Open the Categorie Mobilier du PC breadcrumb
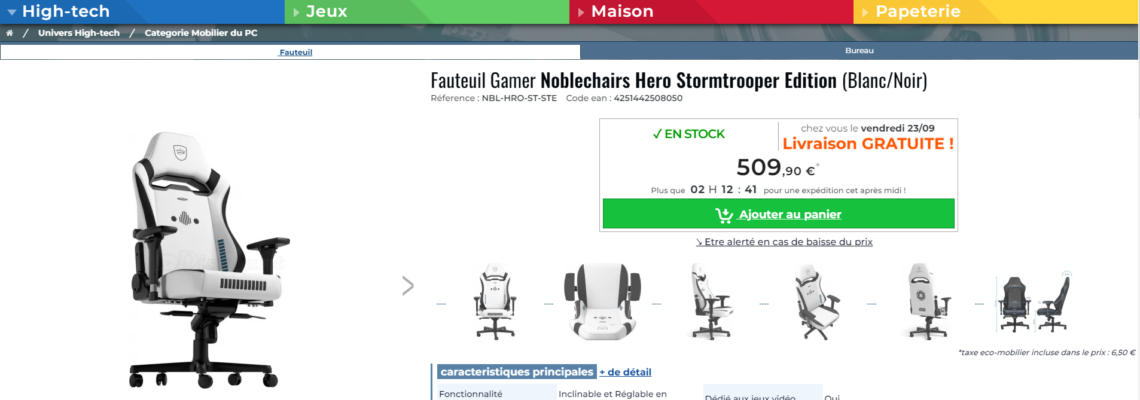The height and width of the screenshot is (400, 1140). pos(201,33)
